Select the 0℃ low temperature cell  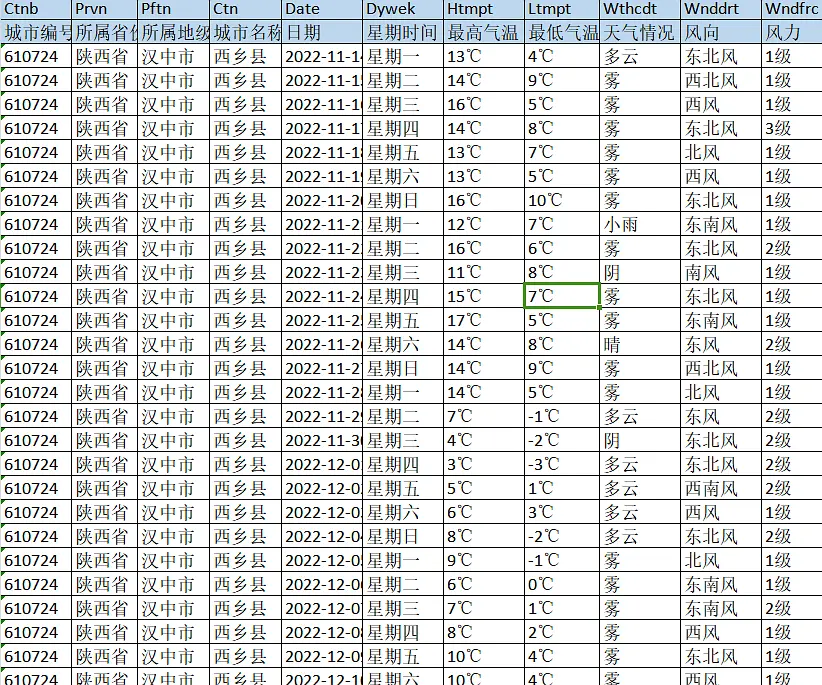point(562,584)
